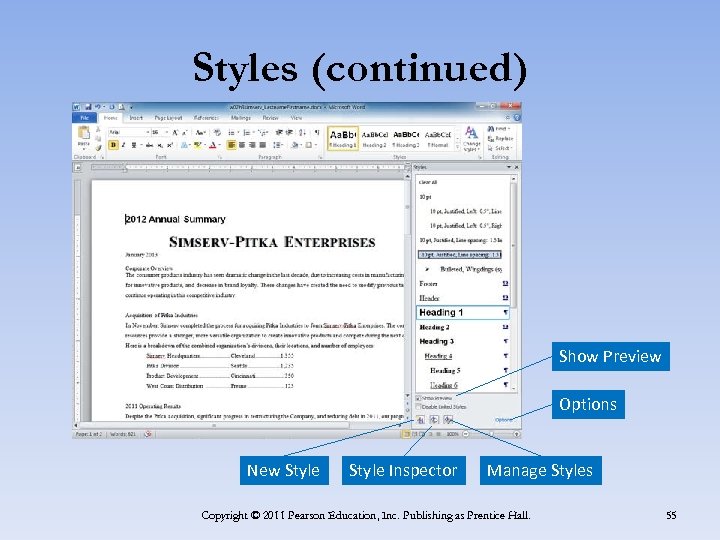The height and width of the screenshot is (540, 720).
Task: Open the font name dropdown
Action: pos(148,133)
